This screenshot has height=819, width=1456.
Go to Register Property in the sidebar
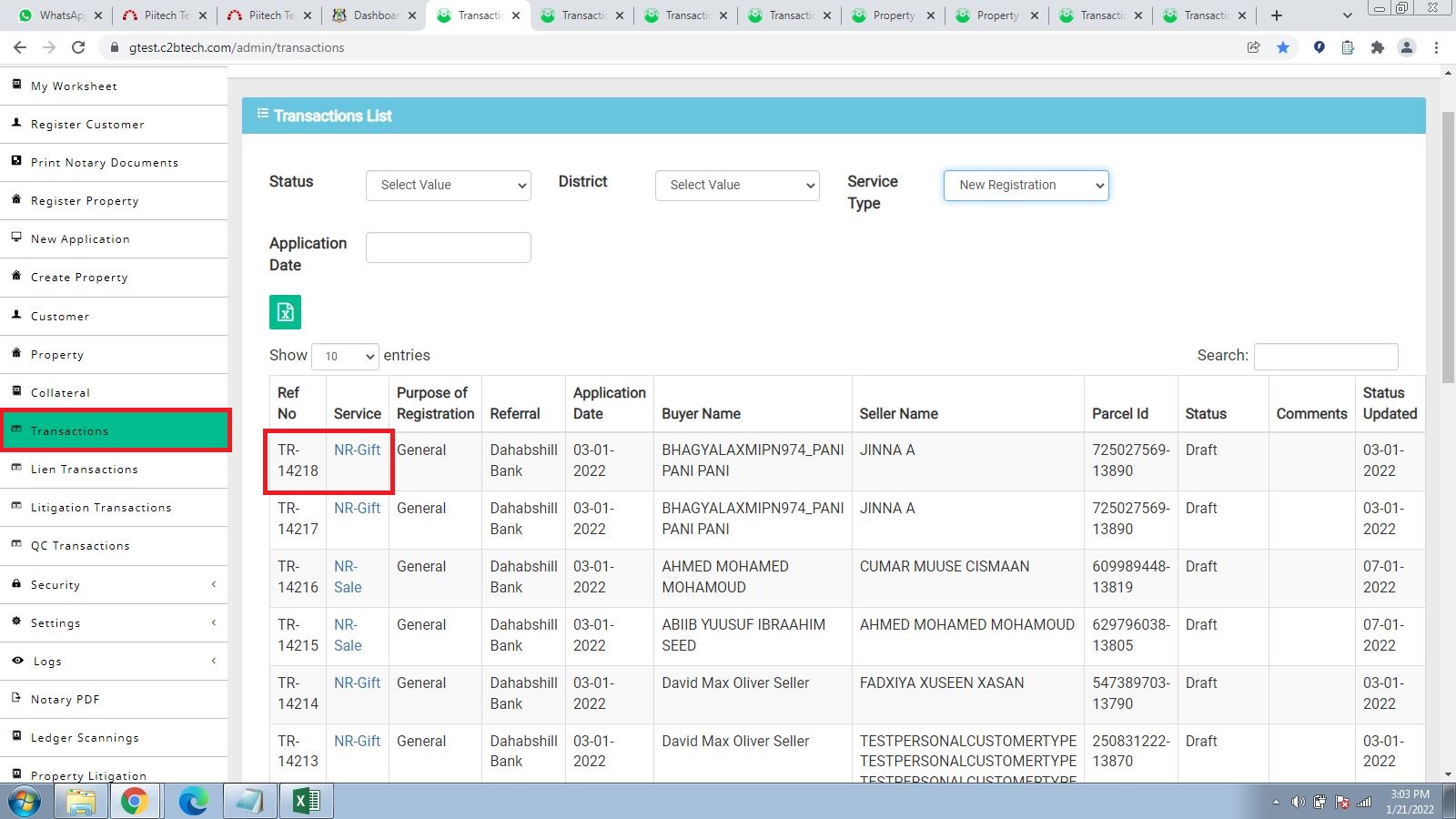(114, 200)
